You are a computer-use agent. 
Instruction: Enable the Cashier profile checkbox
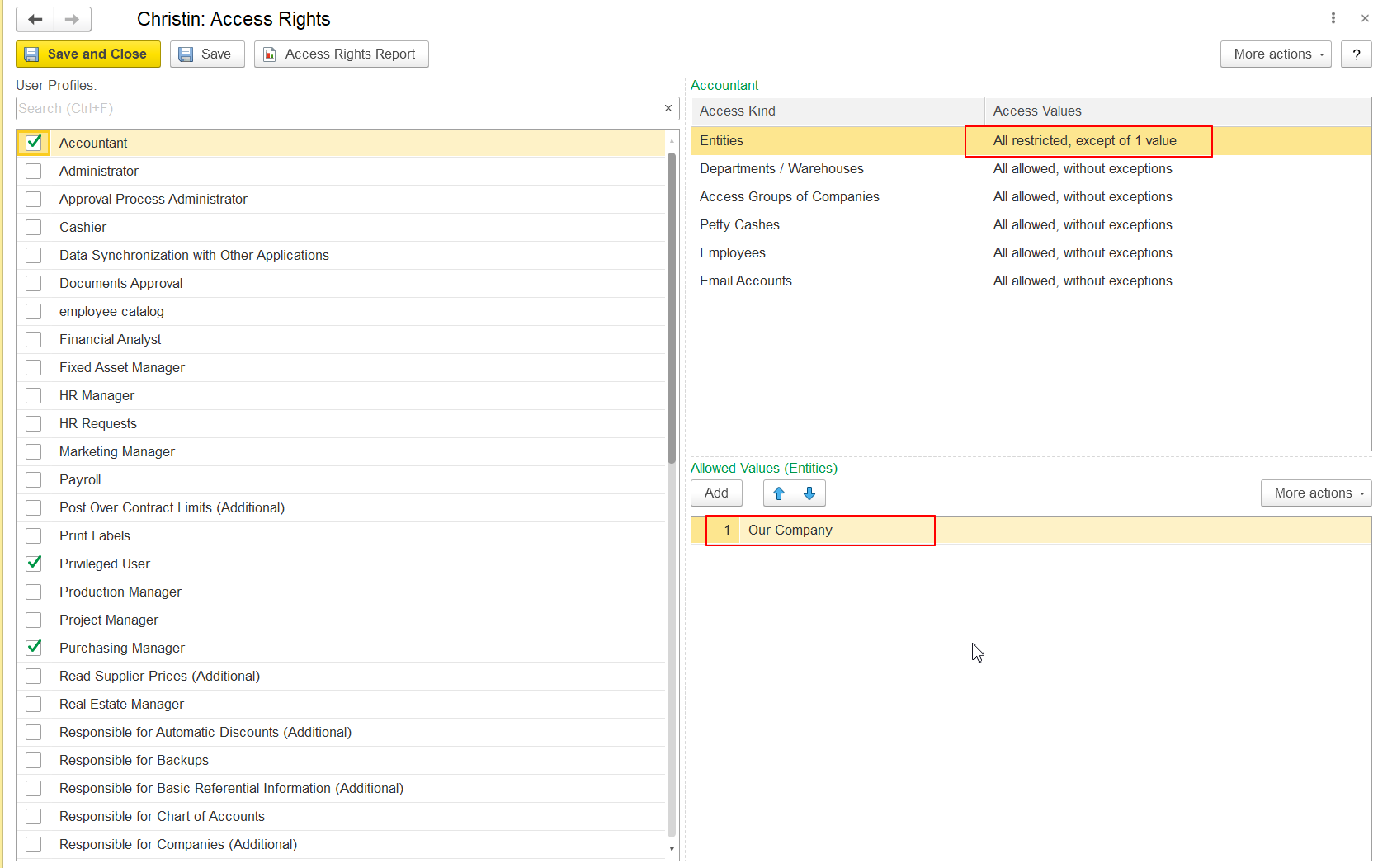pos(34,227)
